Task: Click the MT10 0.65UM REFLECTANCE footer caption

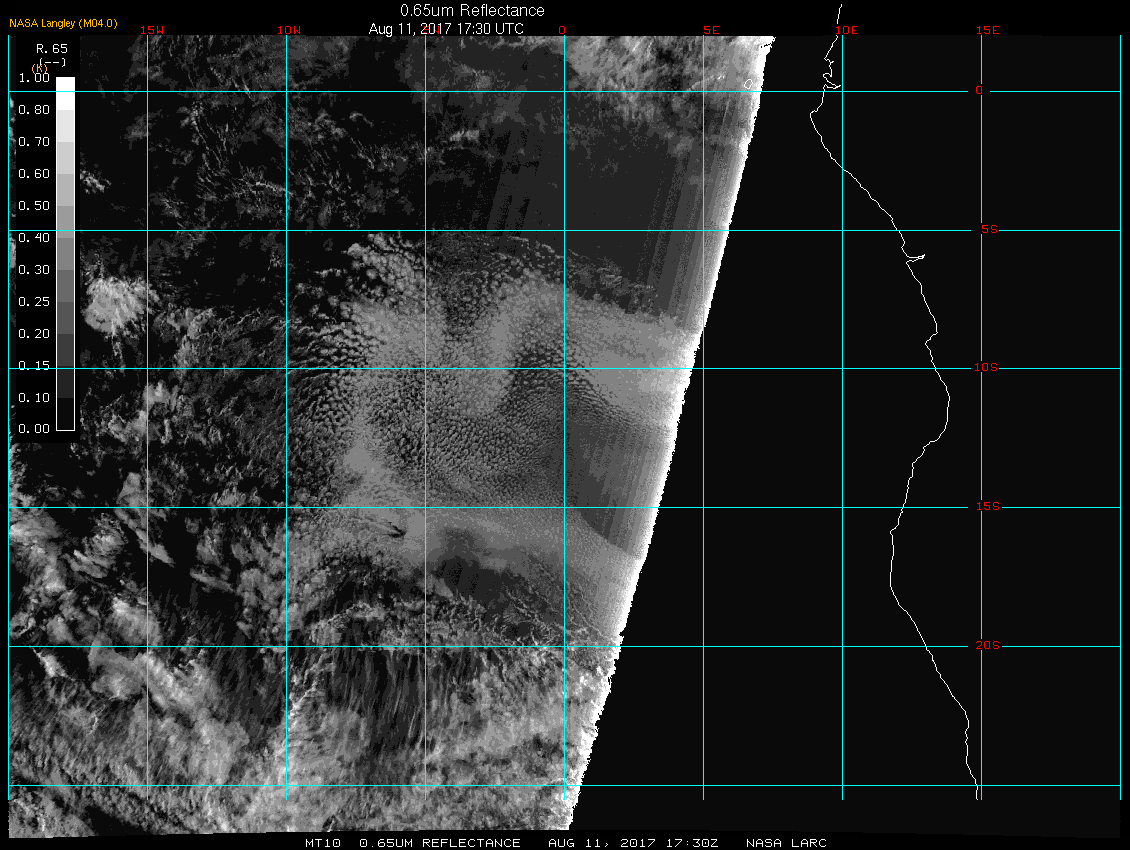Action: tap(413, 843)
